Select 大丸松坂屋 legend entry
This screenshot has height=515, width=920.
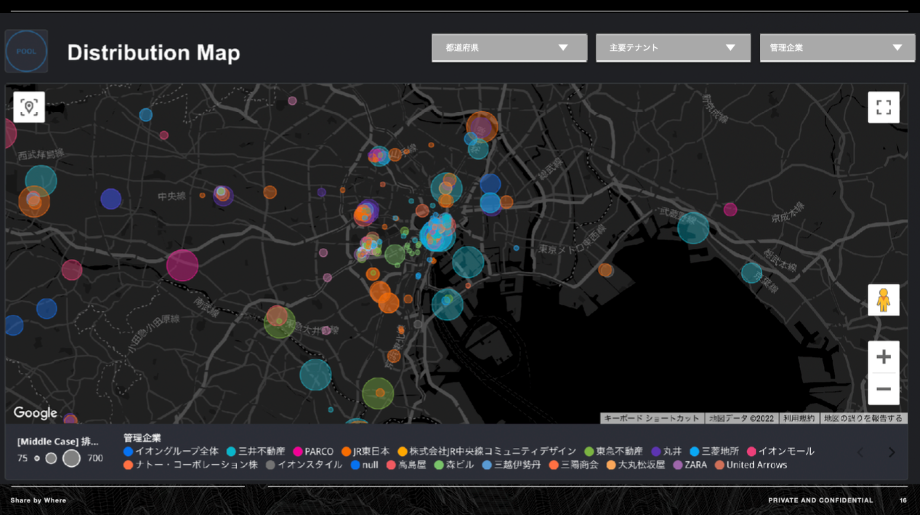(x=635, y=465)
